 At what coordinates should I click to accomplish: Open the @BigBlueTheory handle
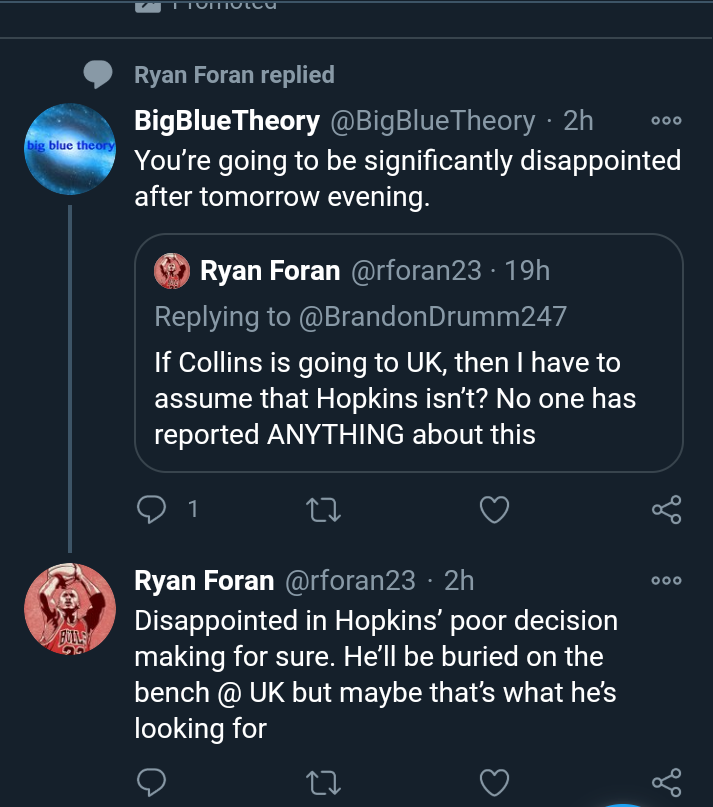(x=432, y=121)
